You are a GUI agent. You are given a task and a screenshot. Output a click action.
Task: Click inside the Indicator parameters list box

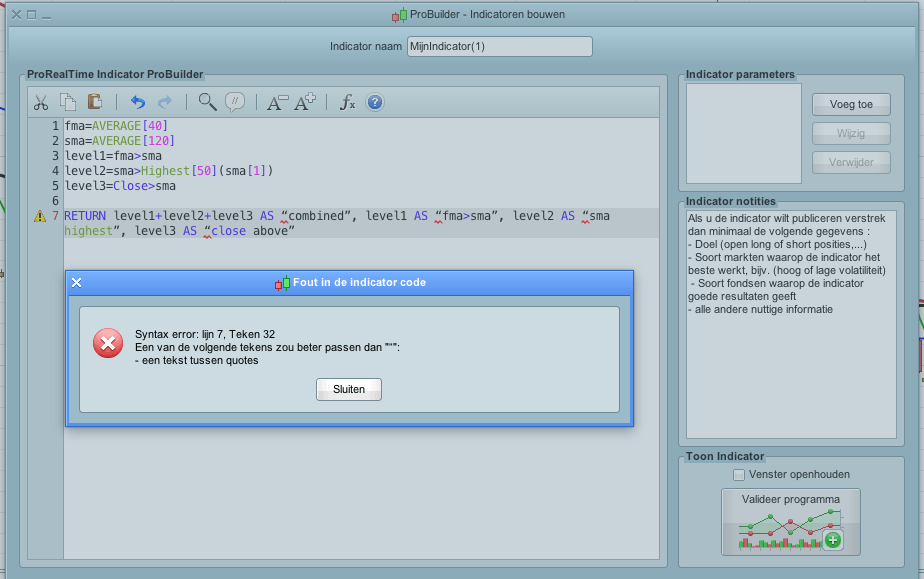pos(744,133)
